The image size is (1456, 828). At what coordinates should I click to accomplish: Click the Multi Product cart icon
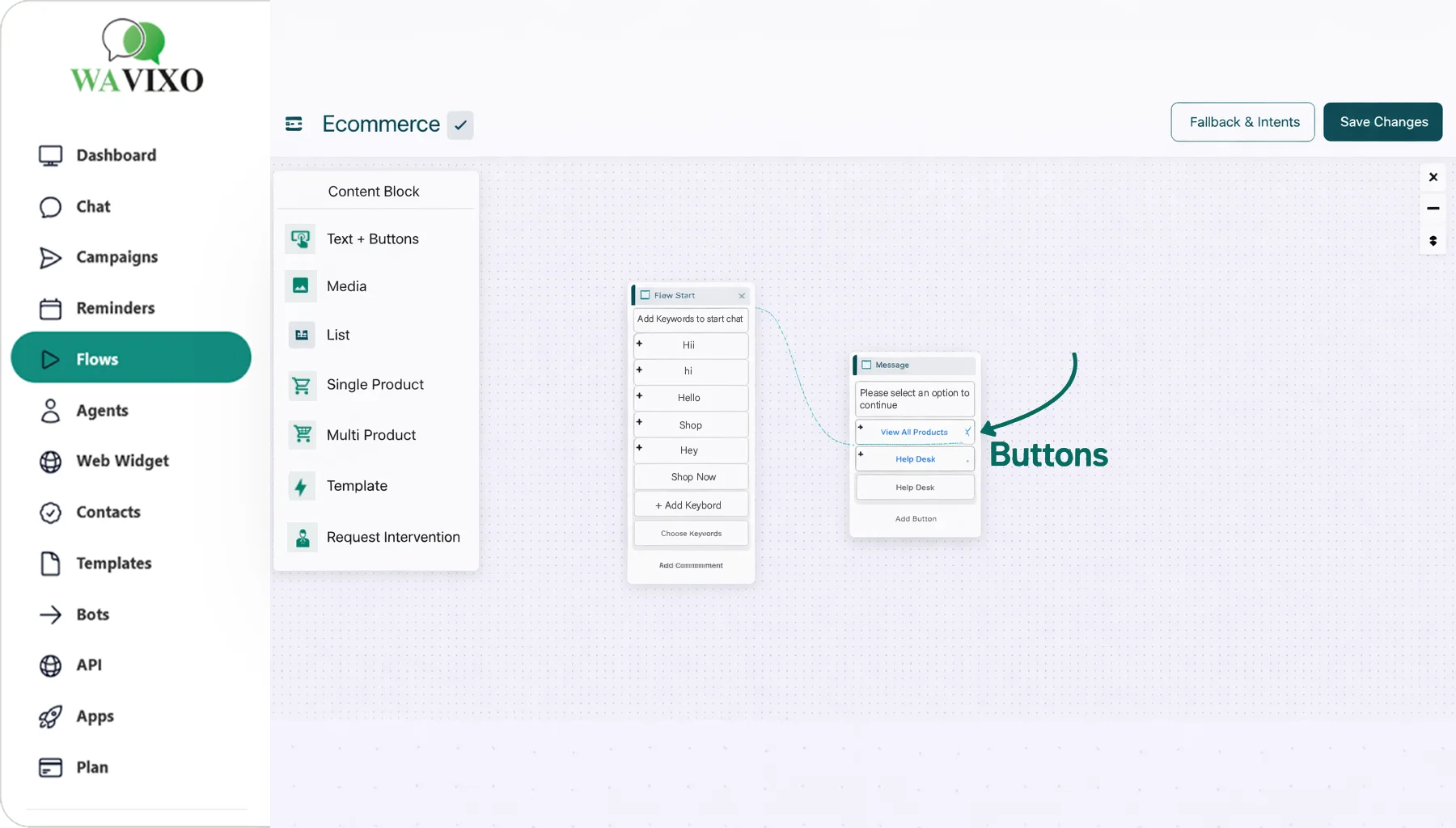point(302,435)
